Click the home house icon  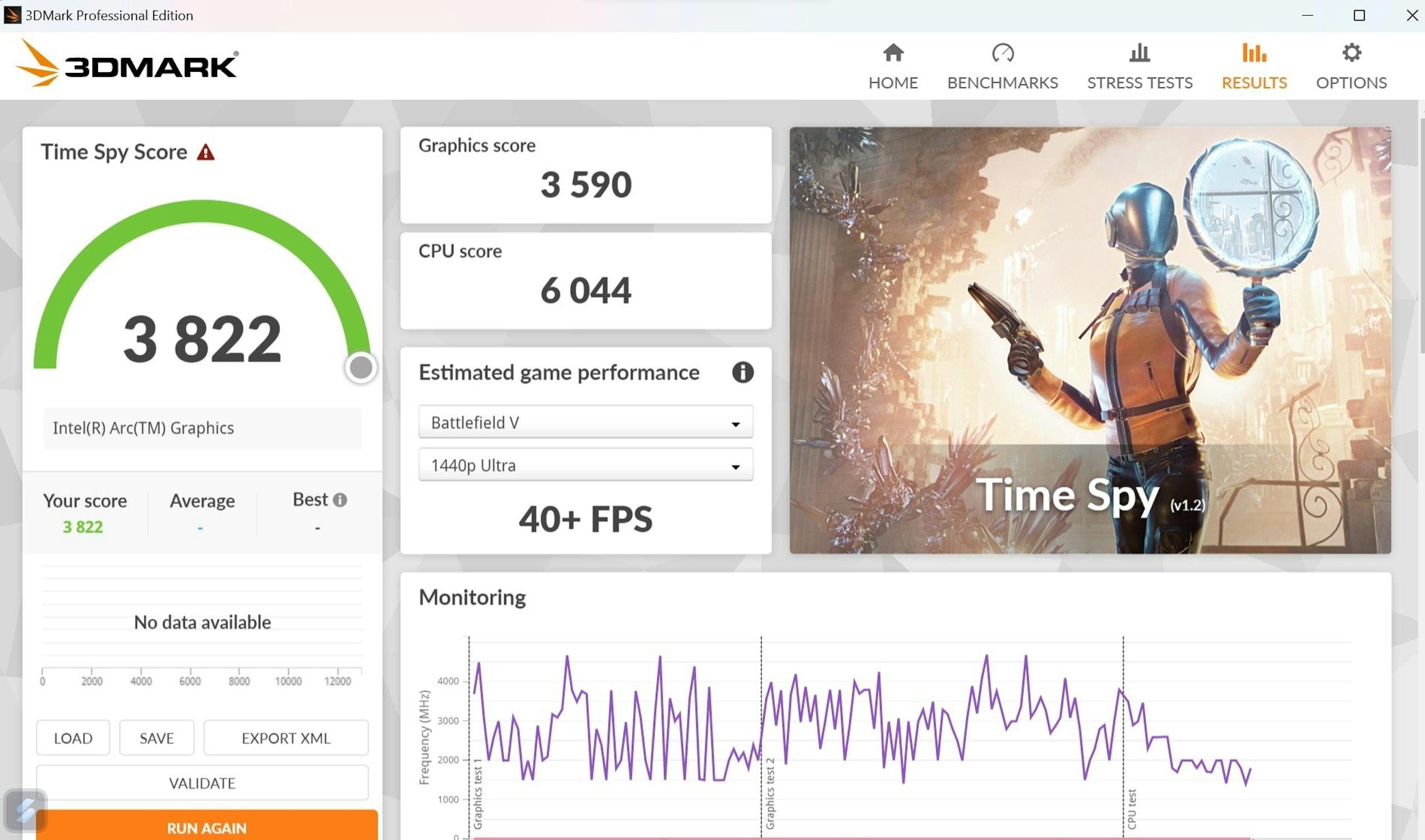[893, 53]
